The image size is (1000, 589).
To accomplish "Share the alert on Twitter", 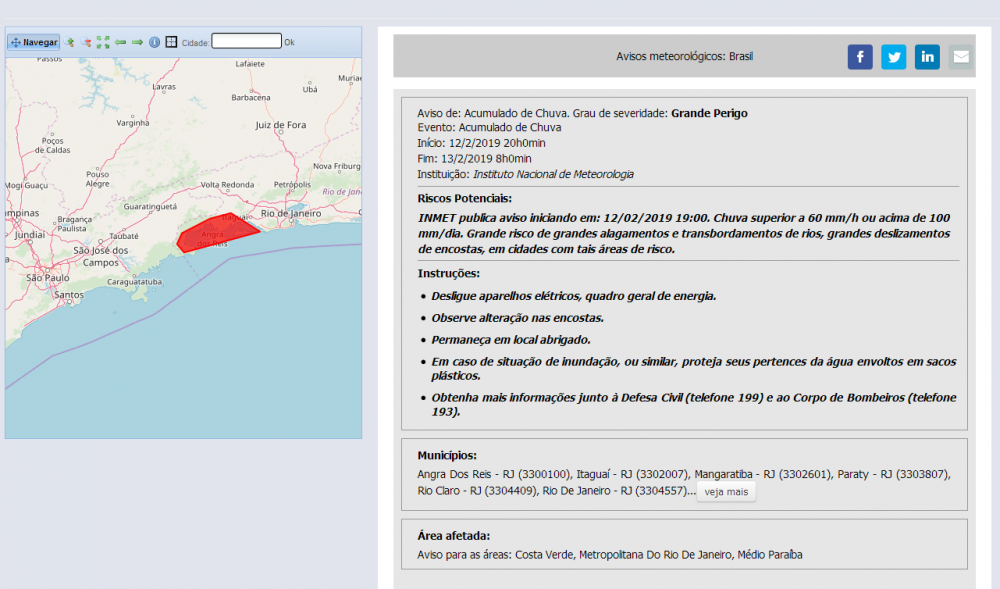I will click(x=894, y=57).
